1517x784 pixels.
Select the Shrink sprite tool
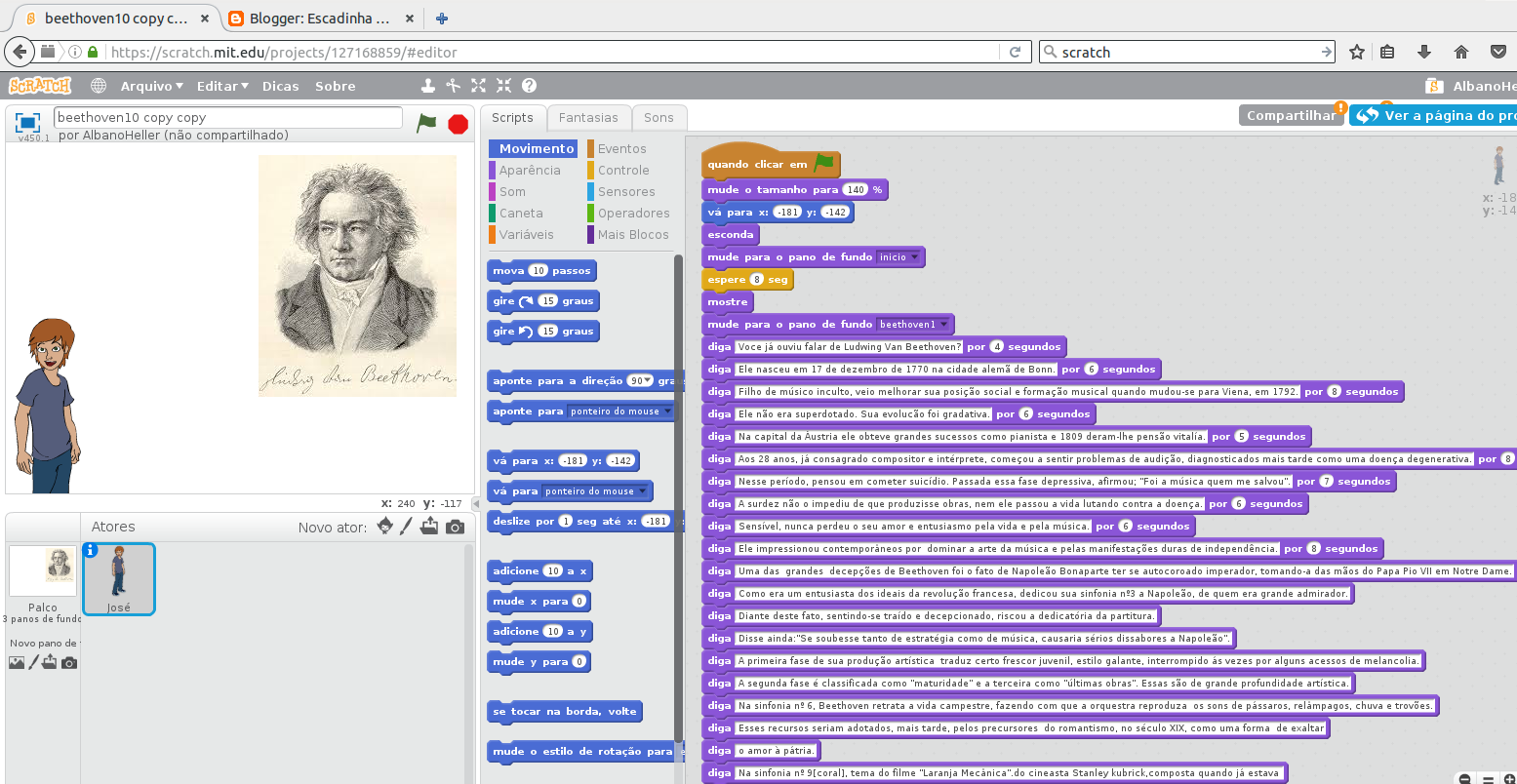[503, 86]
